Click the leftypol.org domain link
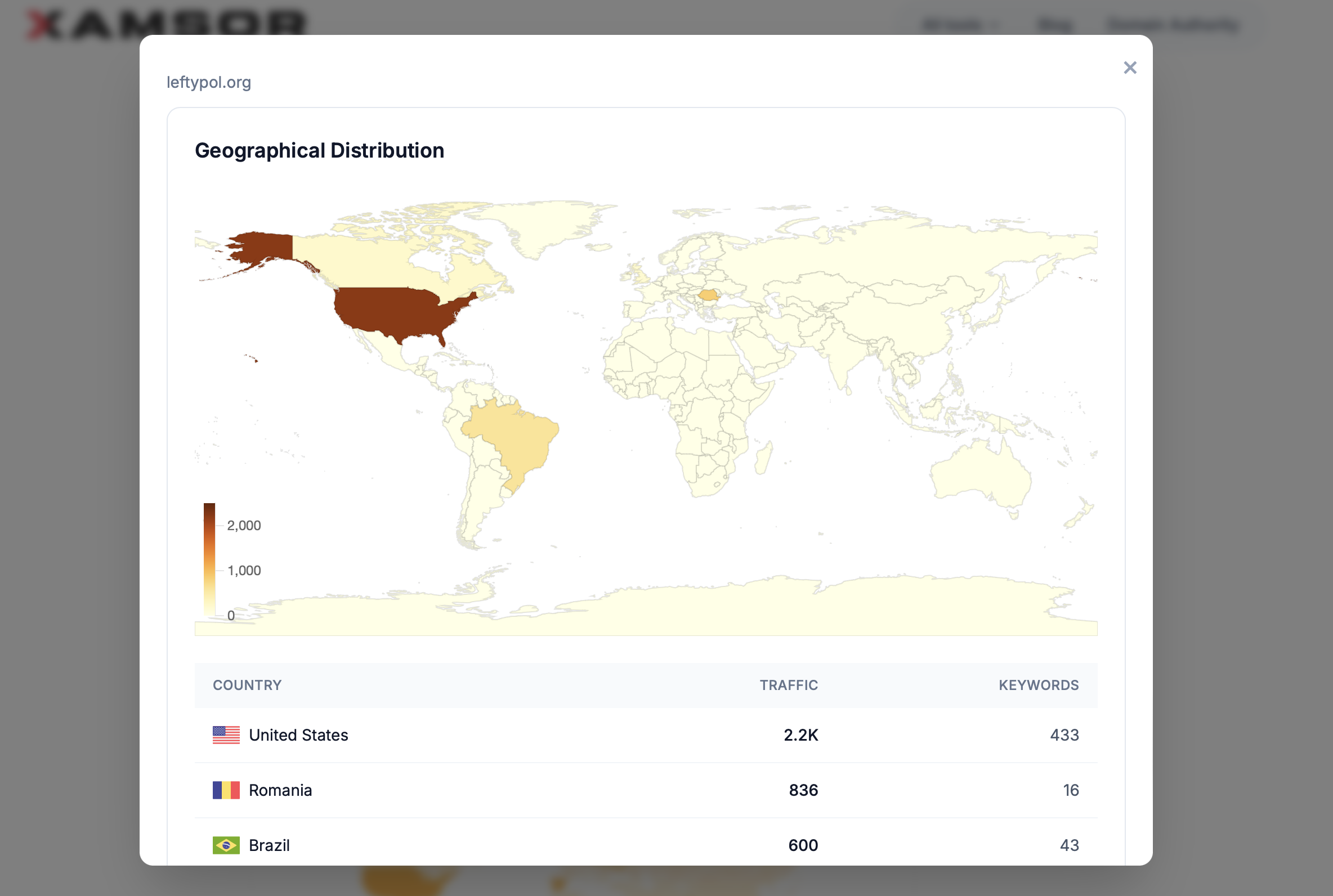The height and width of the screenshot is (896, 1333). coord(208,82)
